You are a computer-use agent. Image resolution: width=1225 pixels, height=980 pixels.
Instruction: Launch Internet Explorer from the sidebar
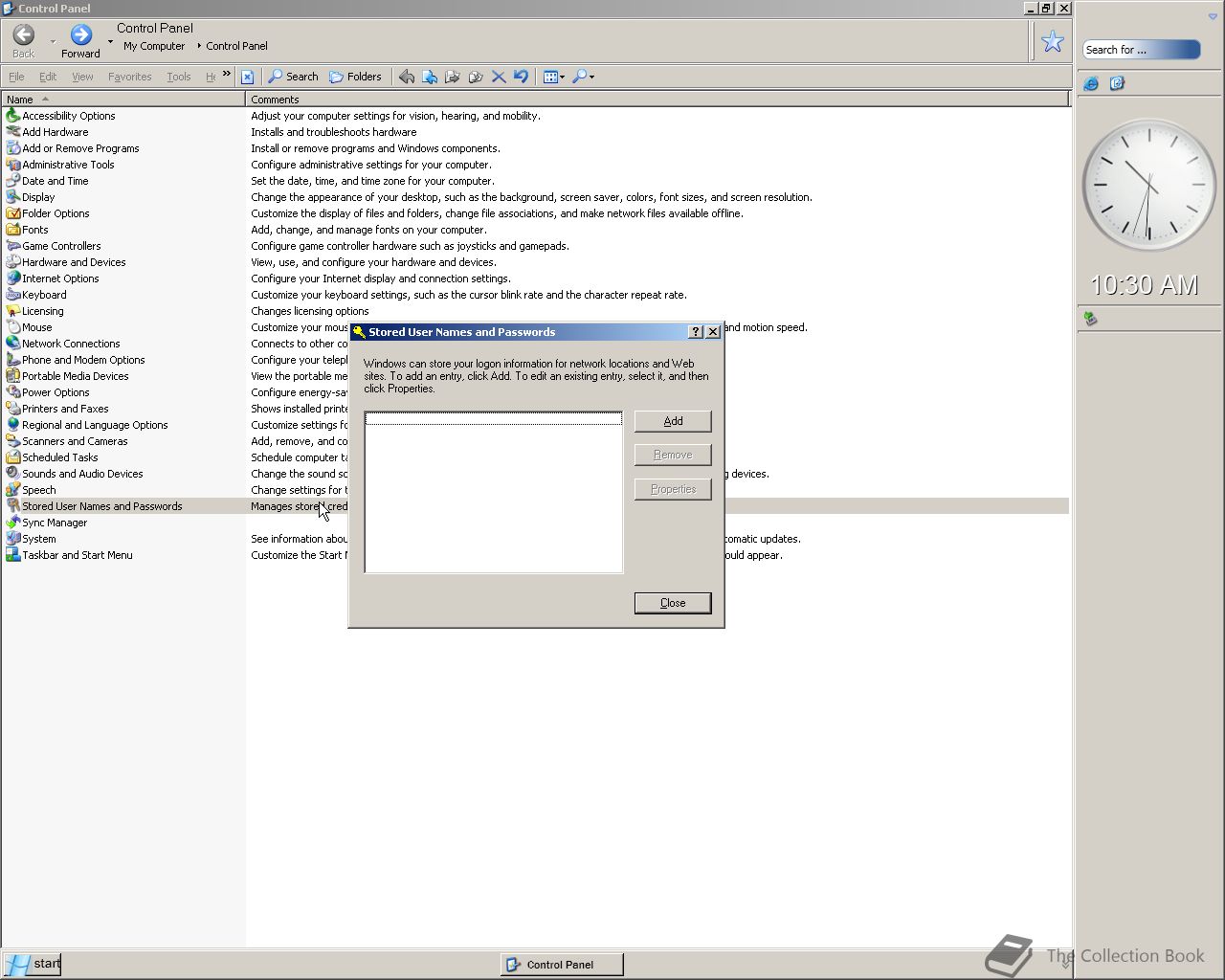click(1091, 84)
